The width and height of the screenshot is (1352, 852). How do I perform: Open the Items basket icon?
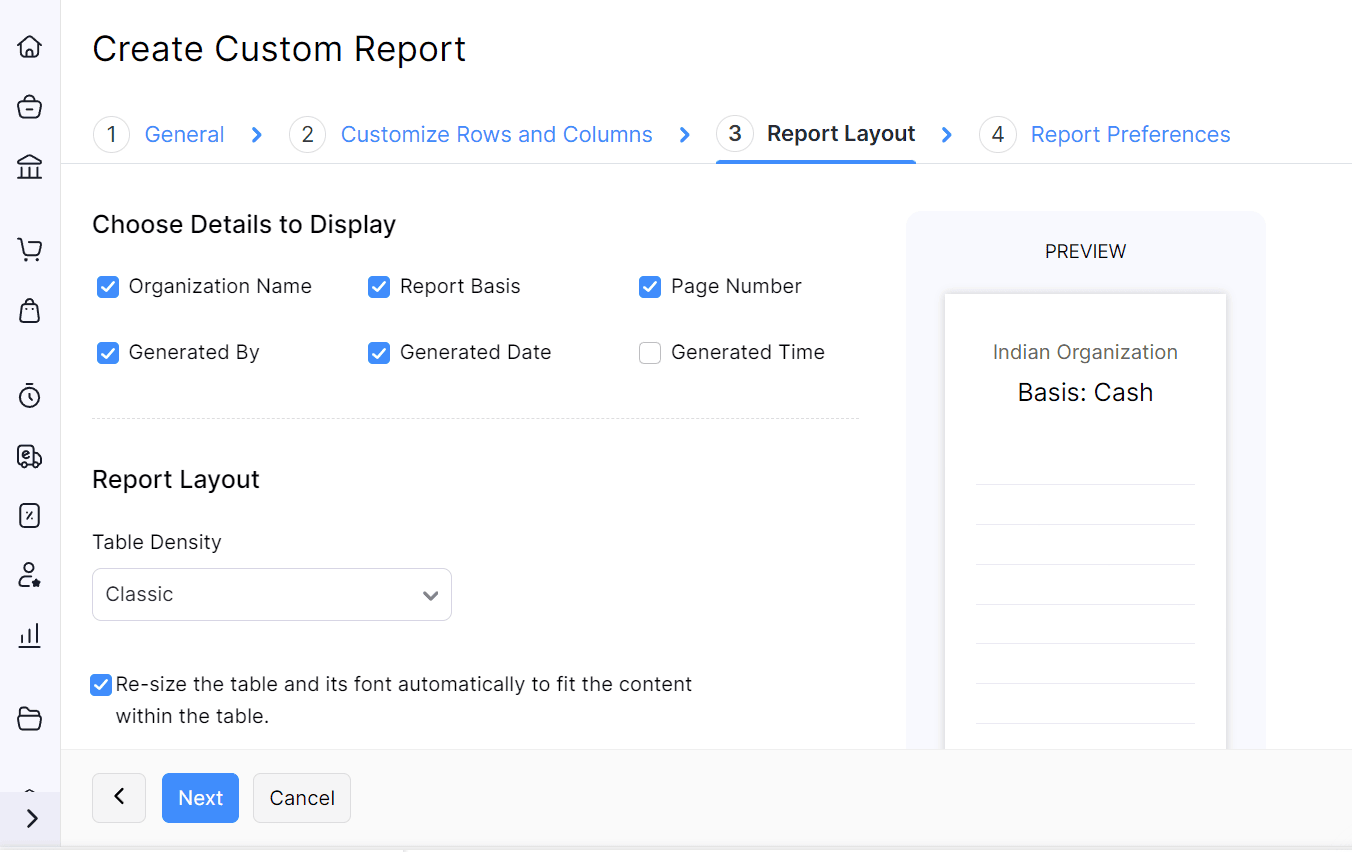pyautogui.click(x=30, y=107)
